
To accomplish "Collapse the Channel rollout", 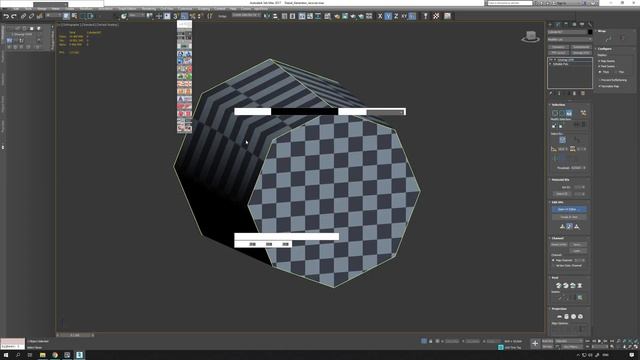I will pyautogui.click(x=558, y=238).
